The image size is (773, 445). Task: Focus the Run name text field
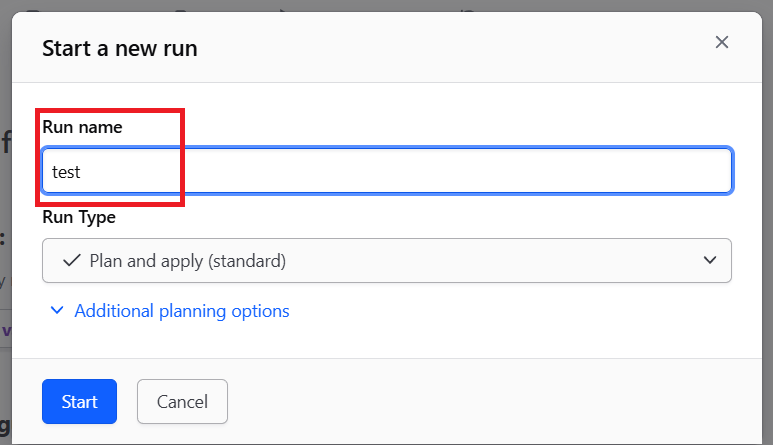point(387,171)
